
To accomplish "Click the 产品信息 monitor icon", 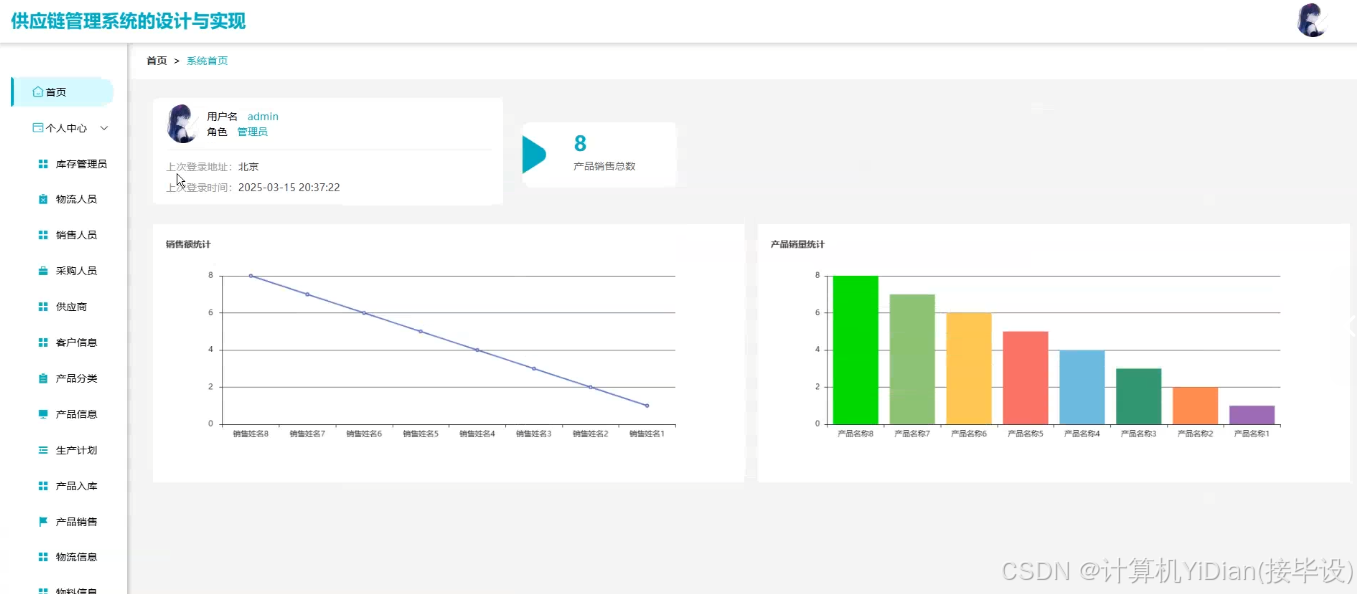I will point(43,414).
